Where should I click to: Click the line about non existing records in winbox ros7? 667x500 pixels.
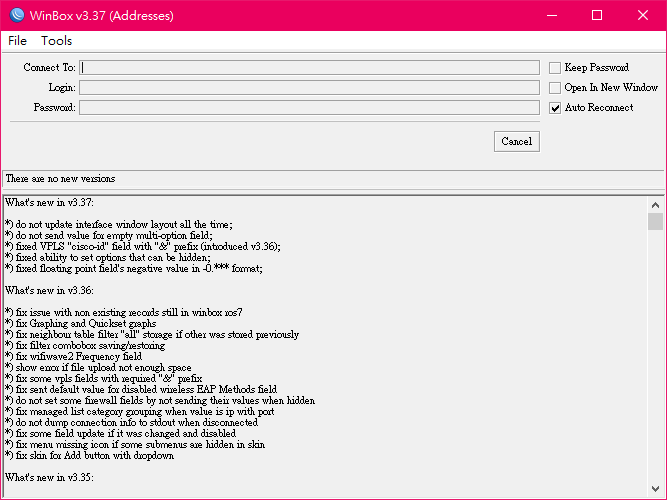click(124, 313)
